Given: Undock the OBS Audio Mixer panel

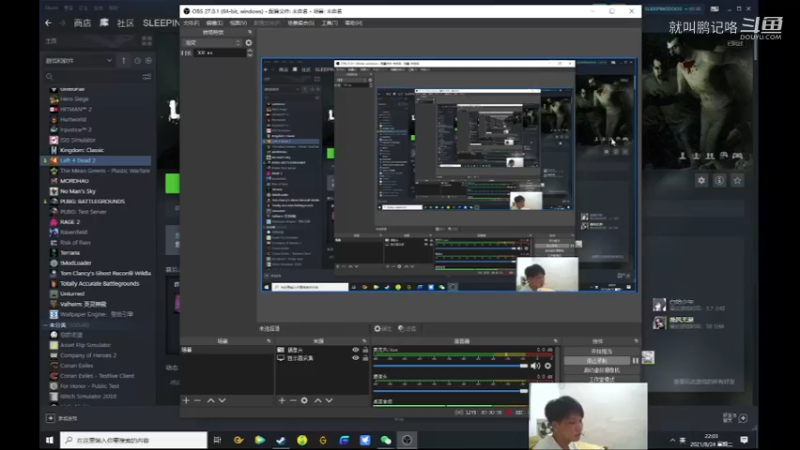Looking at the screenshot, I should [555, 341].
